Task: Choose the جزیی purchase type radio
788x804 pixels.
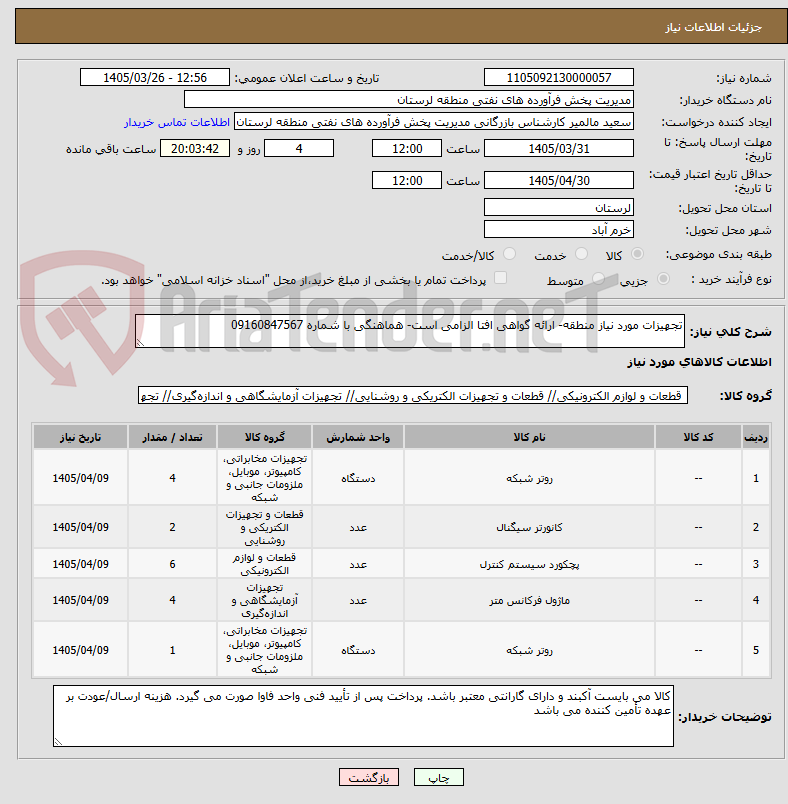Action: click(663, 278)
